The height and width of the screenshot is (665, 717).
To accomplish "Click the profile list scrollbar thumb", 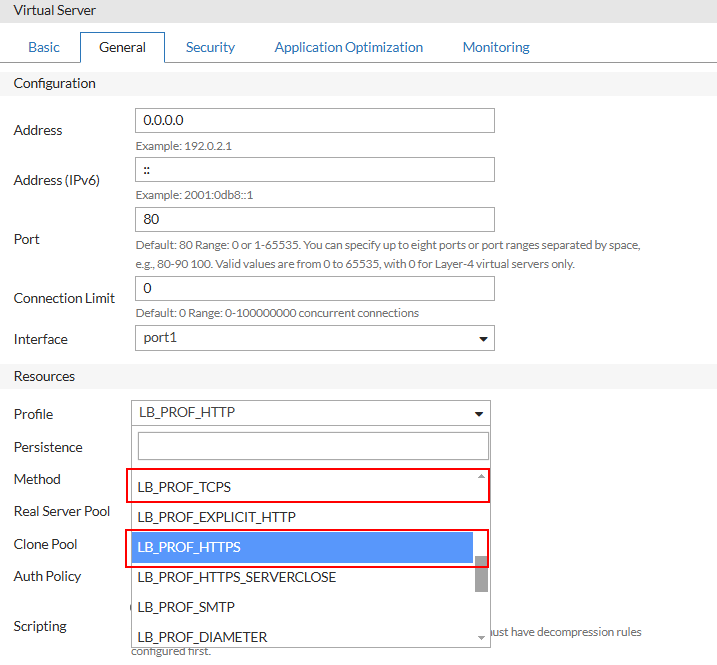I will click(481, 573).
